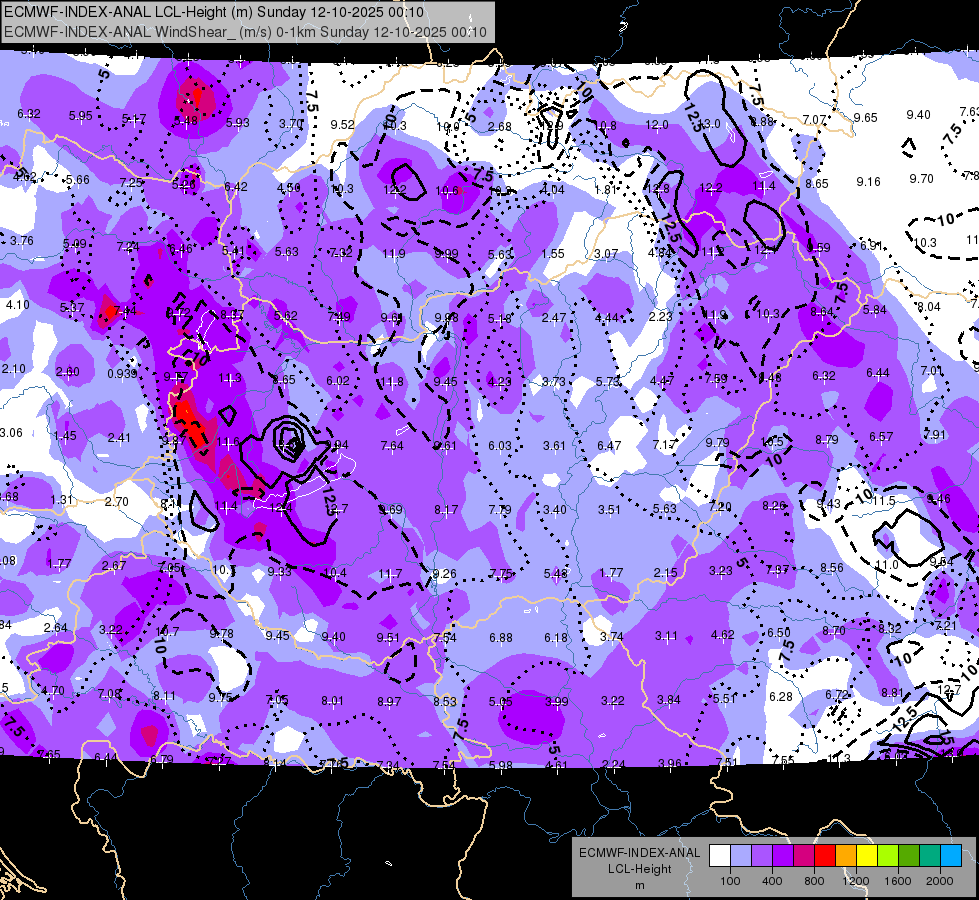Click the grid value 11.5
The height and width of the screenshot is (900, 979).
tap(884, 501)
